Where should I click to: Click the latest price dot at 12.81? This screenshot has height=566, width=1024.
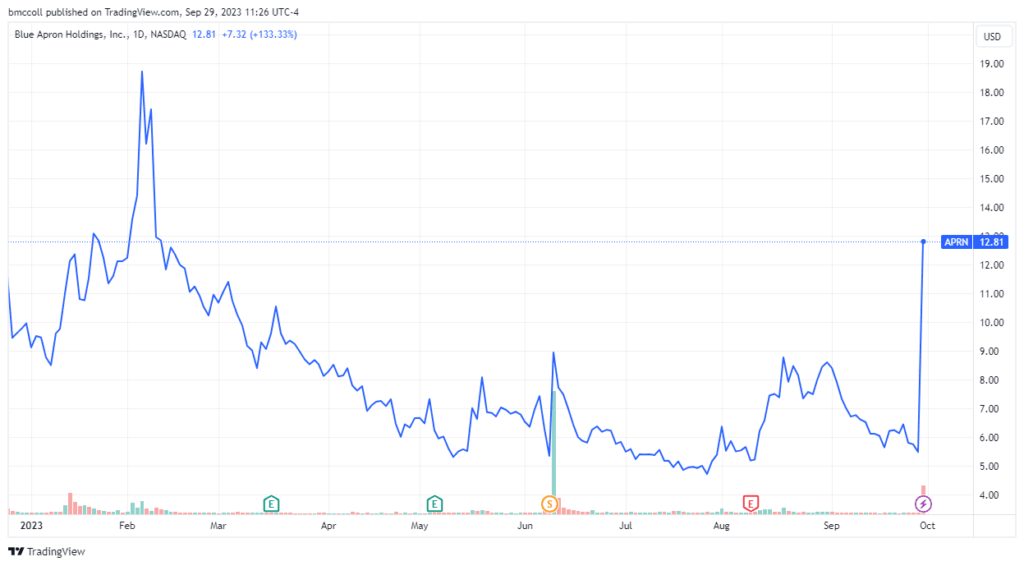click(x=923, y=242)
